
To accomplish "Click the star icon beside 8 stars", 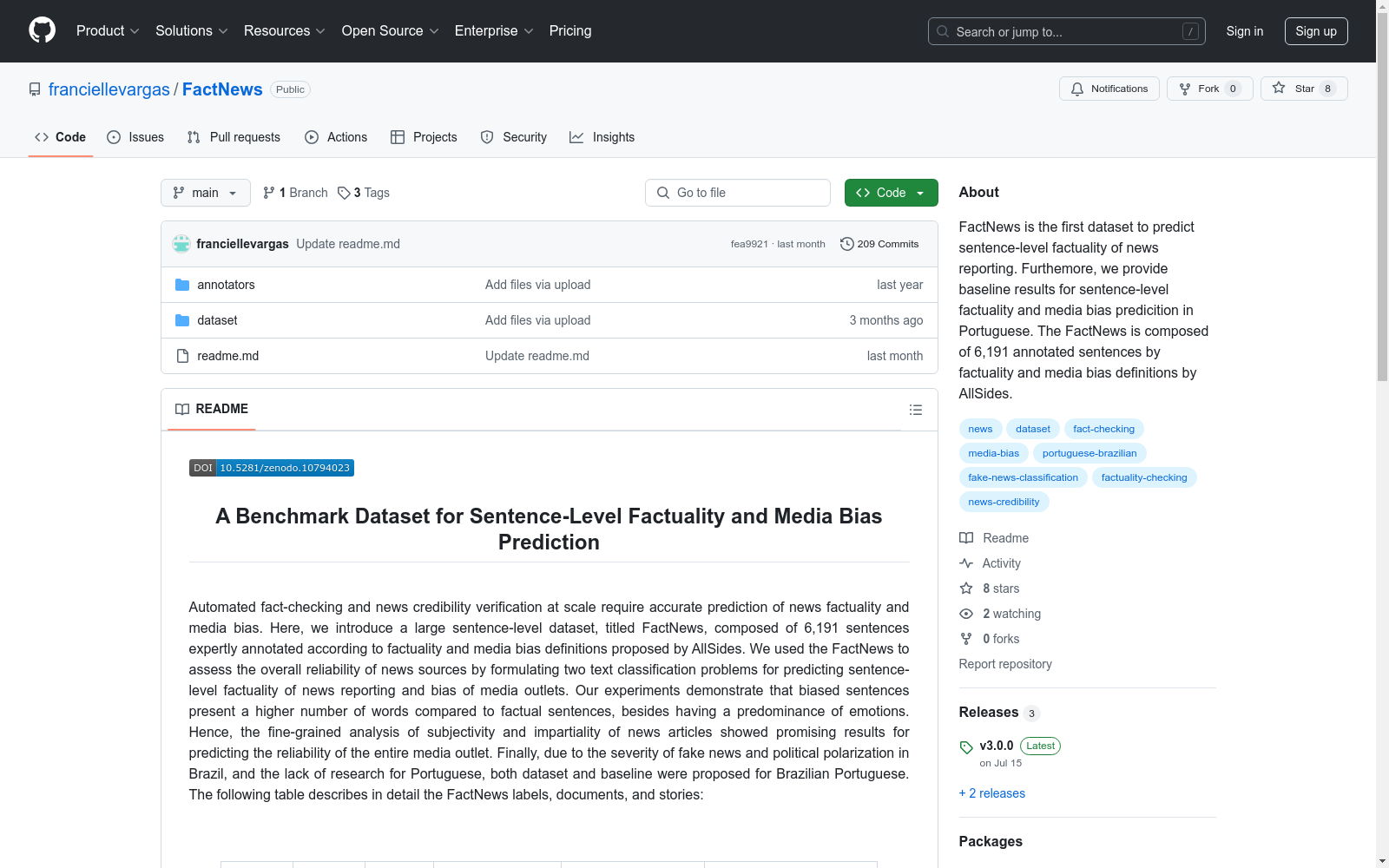I will (x=966, y=589).
